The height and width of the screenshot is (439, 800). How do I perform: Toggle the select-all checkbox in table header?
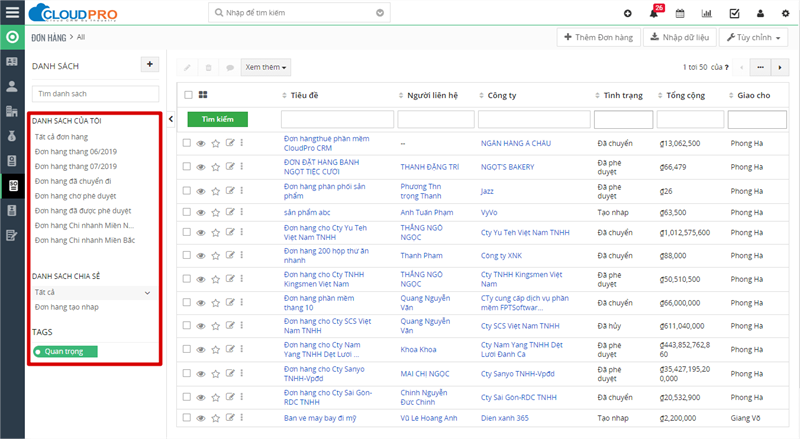pyautogui.click(x=188, y=95)
